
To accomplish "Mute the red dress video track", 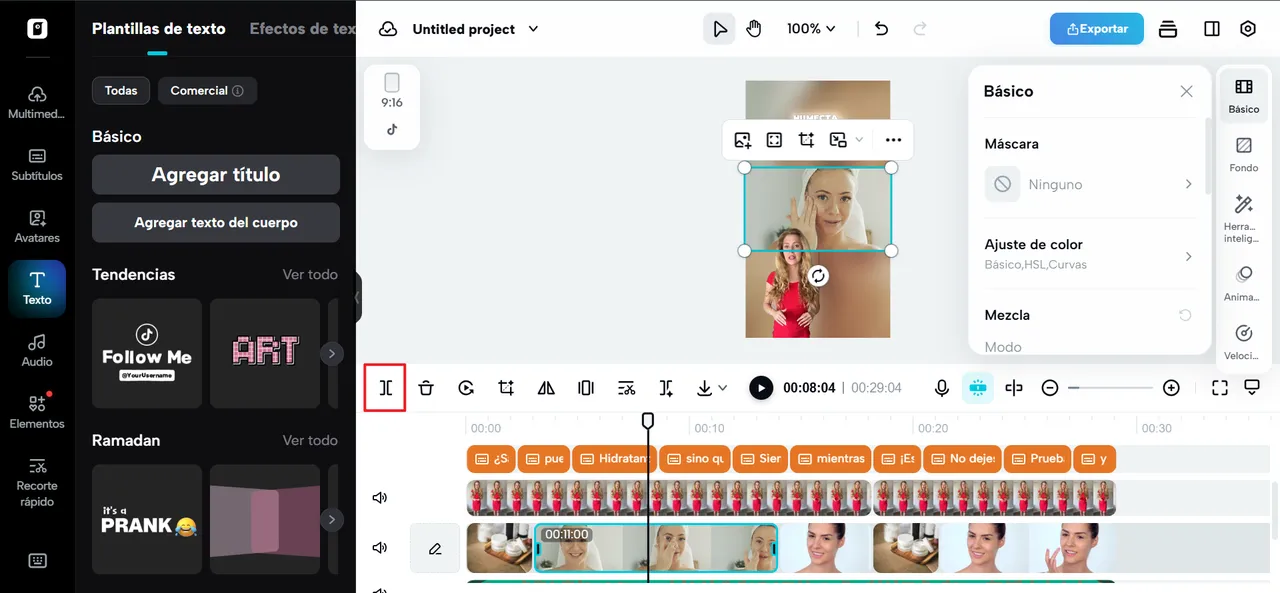I will click(380, 498).
